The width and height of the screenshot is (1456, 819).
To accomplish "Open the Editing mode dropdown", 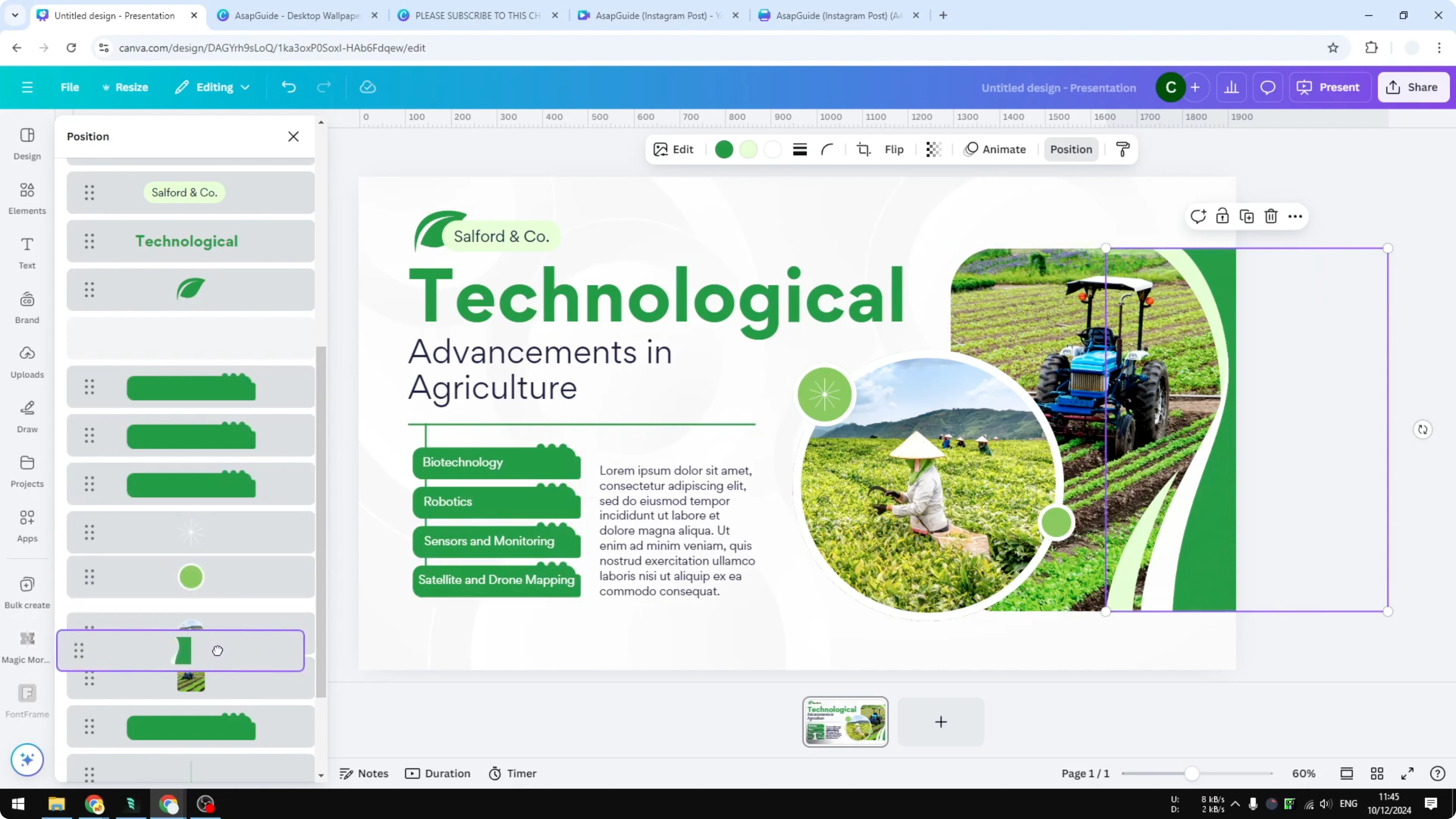I will coord(212,87).
